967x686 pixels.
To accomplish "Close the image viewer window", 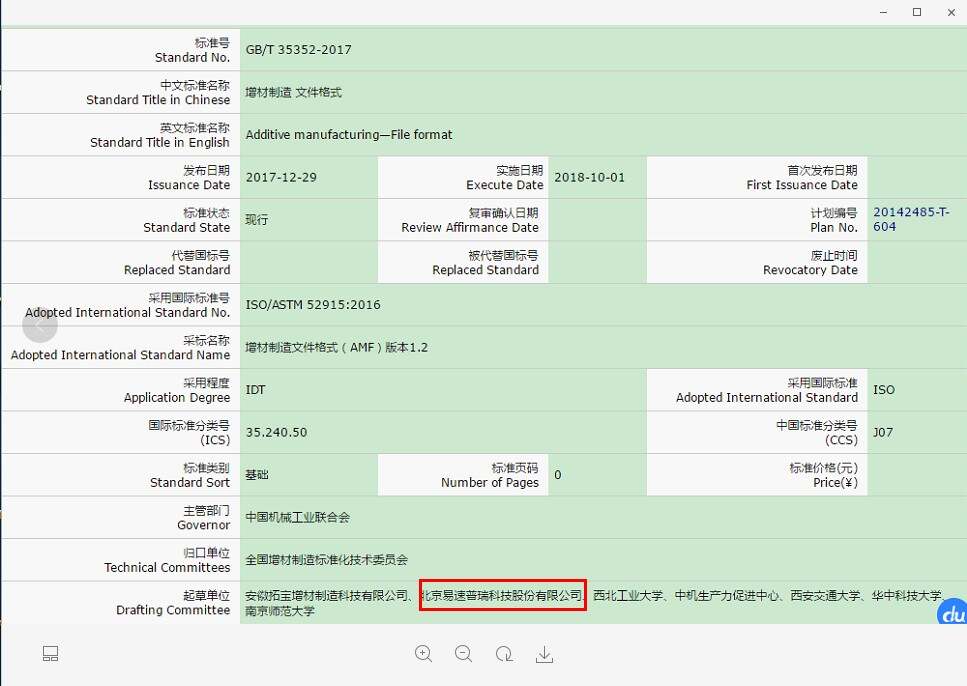I will pyautogui.click(x=950, y=12).
